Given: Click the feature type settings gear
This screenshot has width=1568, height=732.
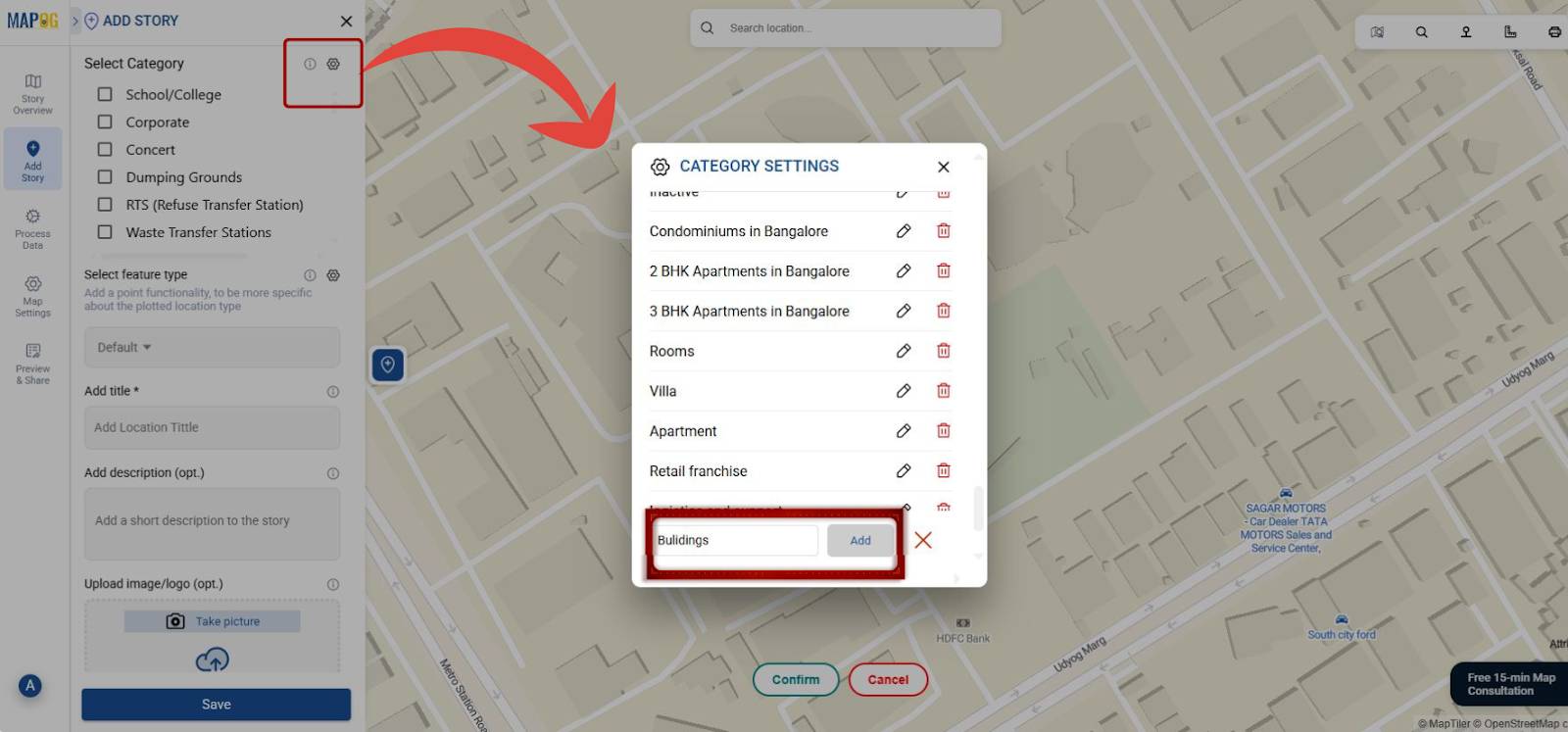Looking at the screenshot, I should pos(333,275).
